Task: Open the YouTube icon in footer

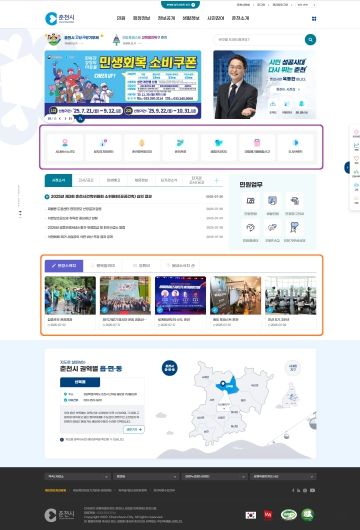Action: 312,490
